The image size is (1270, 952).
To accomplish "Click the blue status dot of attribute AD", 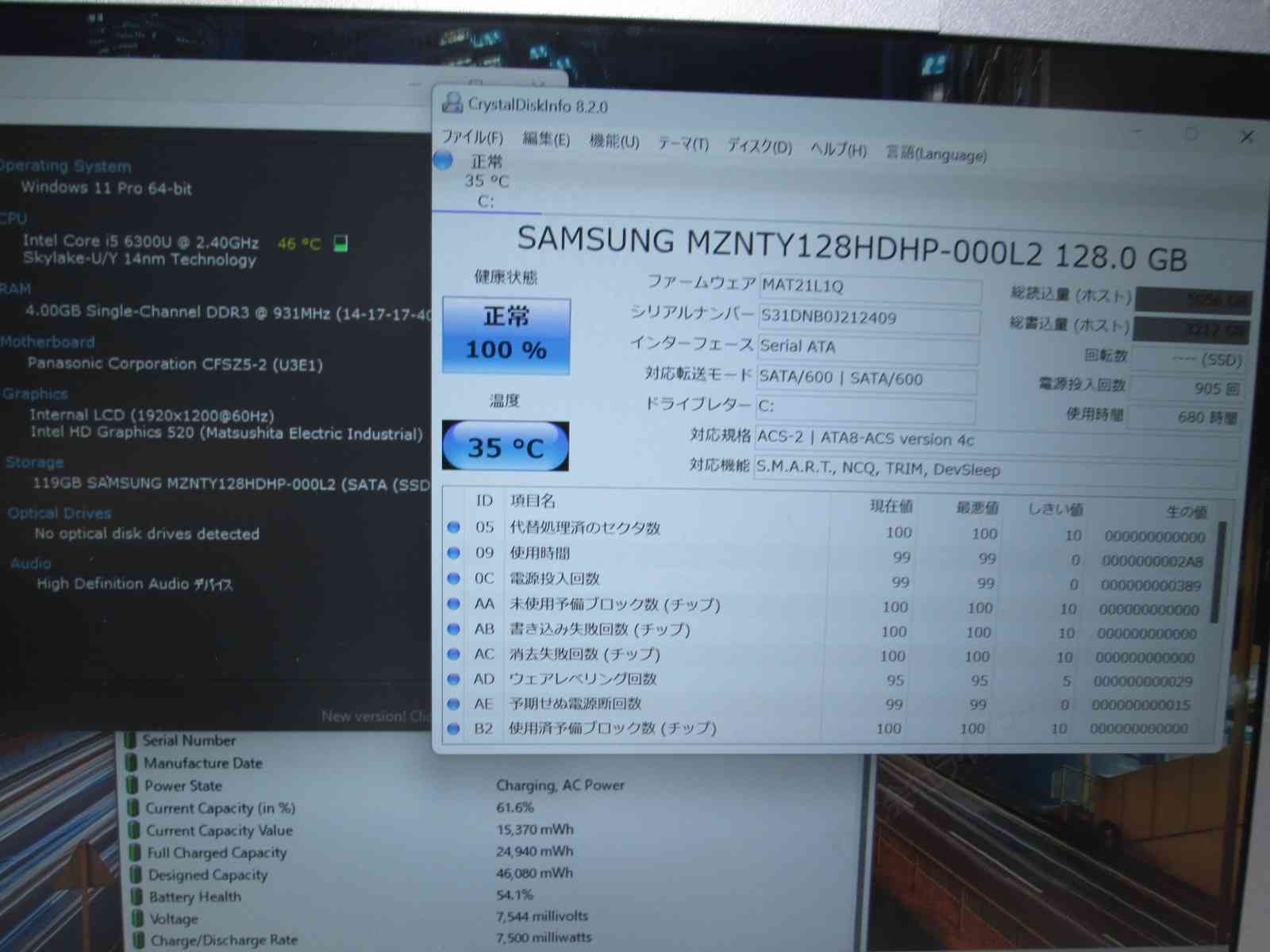I will coord(454,679).
